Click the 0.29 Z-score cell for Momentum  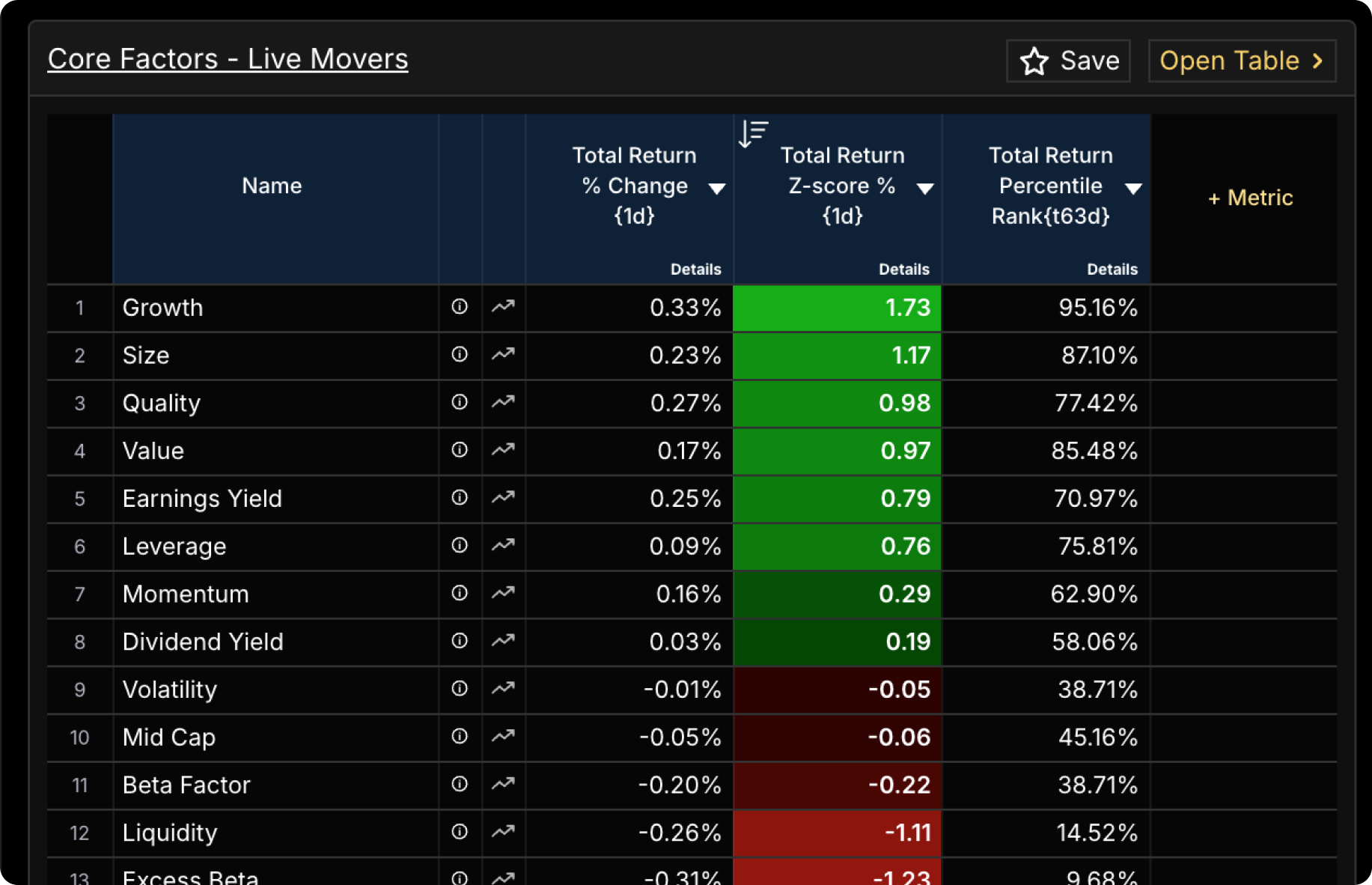tap(837, 594)
